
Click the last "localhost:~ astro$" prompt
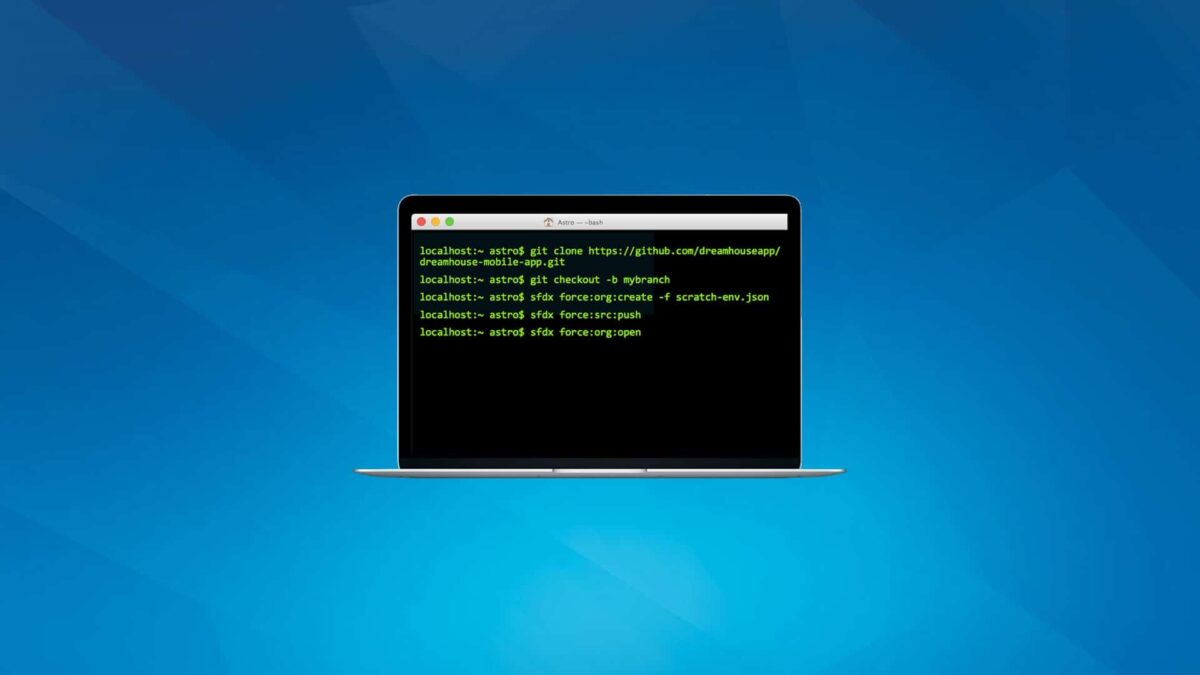[471, 332]
